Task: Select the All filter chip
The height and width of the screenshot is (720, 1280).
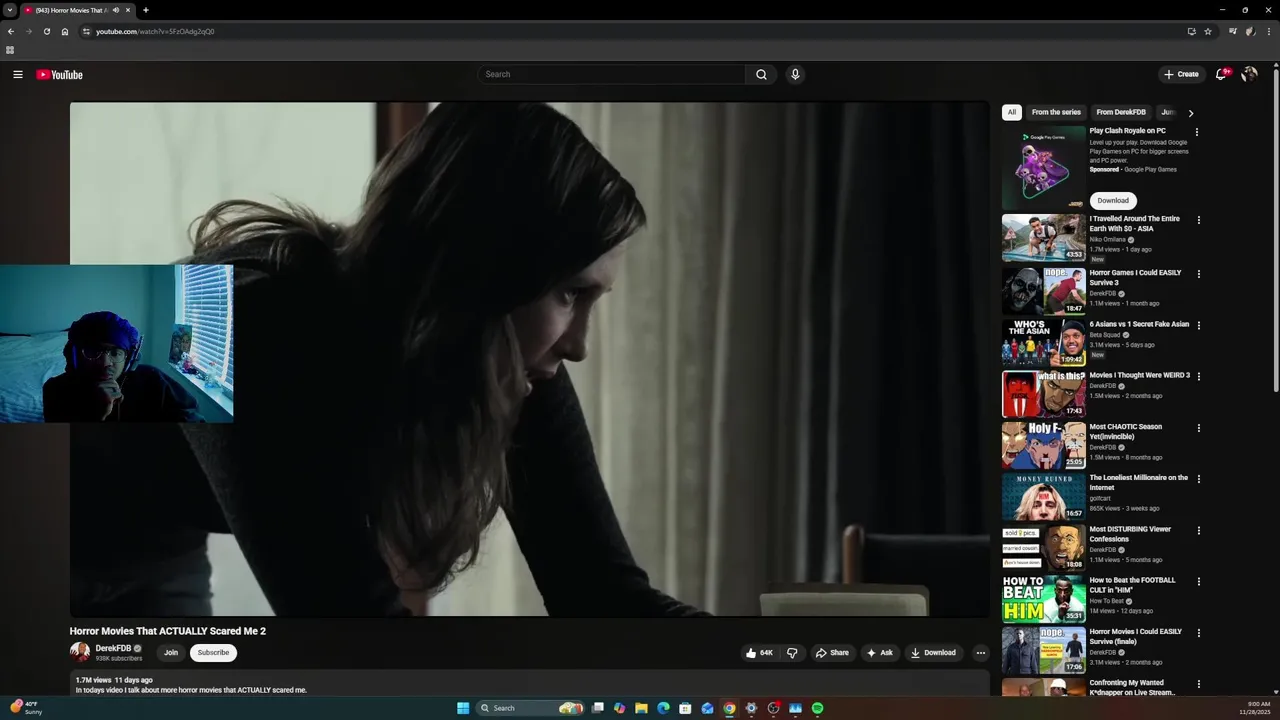Action: coord(1012,112)
